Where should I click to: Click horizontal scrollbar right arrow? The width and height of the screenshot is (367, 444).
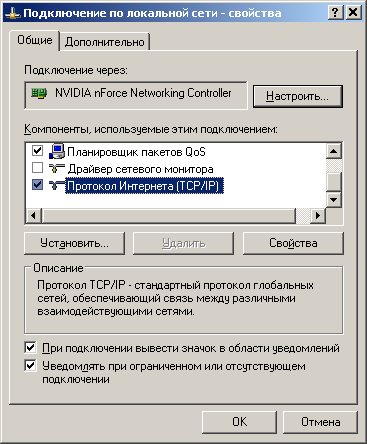(x=318, y=216)
